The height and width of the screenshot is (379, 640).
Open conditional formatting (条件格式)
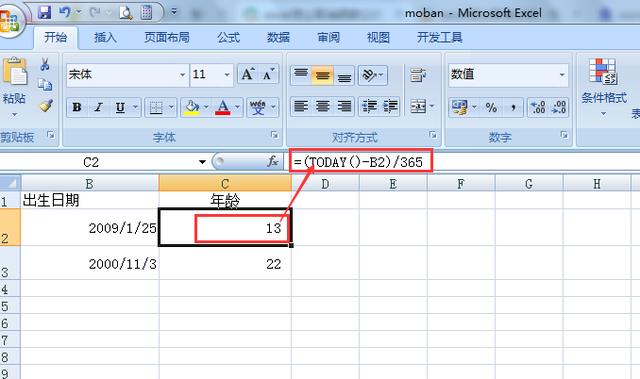click(604, 87)
